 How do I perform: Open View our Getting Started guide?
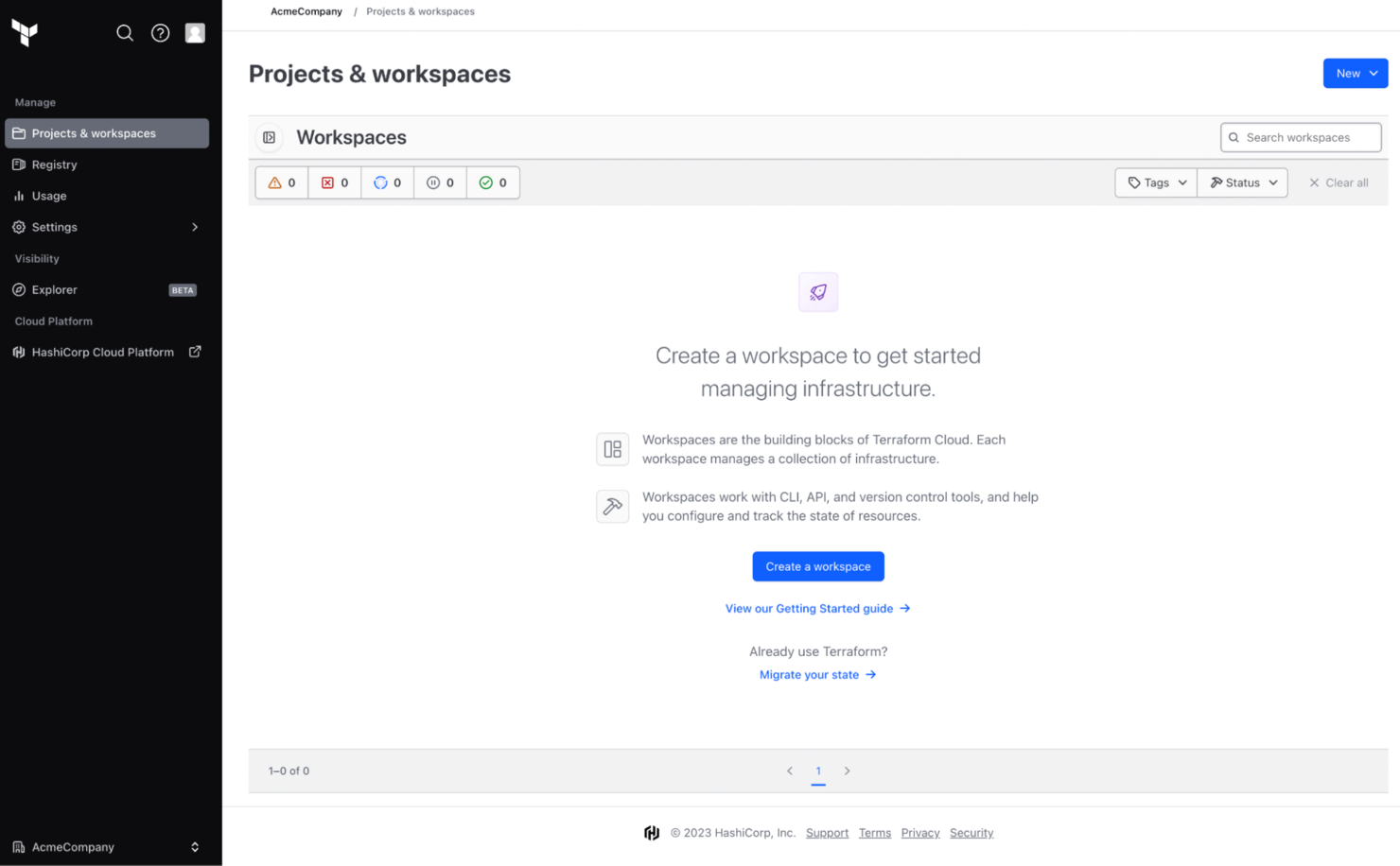pyautogui.click(x=817, y=608)
